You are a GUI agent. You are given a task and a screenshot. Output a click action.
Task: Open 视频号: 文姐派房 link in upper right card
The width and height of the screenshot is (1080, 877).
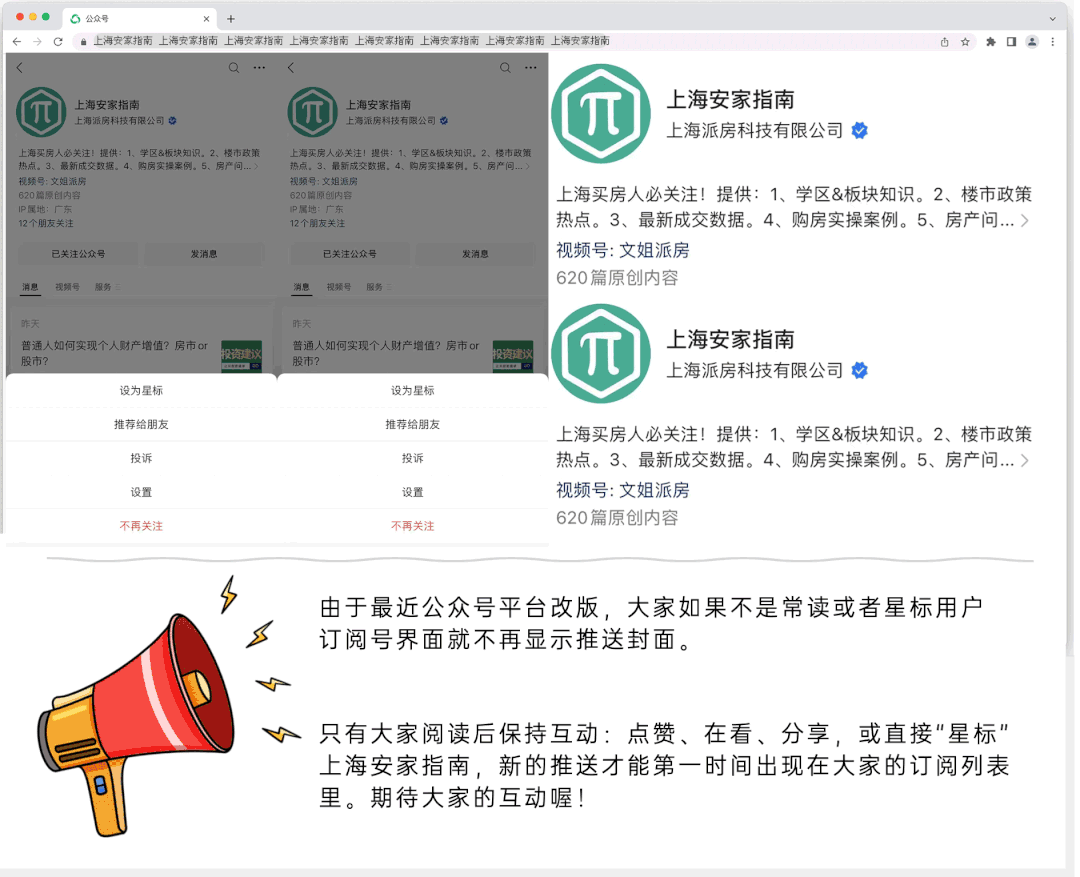tap(623, 250)
